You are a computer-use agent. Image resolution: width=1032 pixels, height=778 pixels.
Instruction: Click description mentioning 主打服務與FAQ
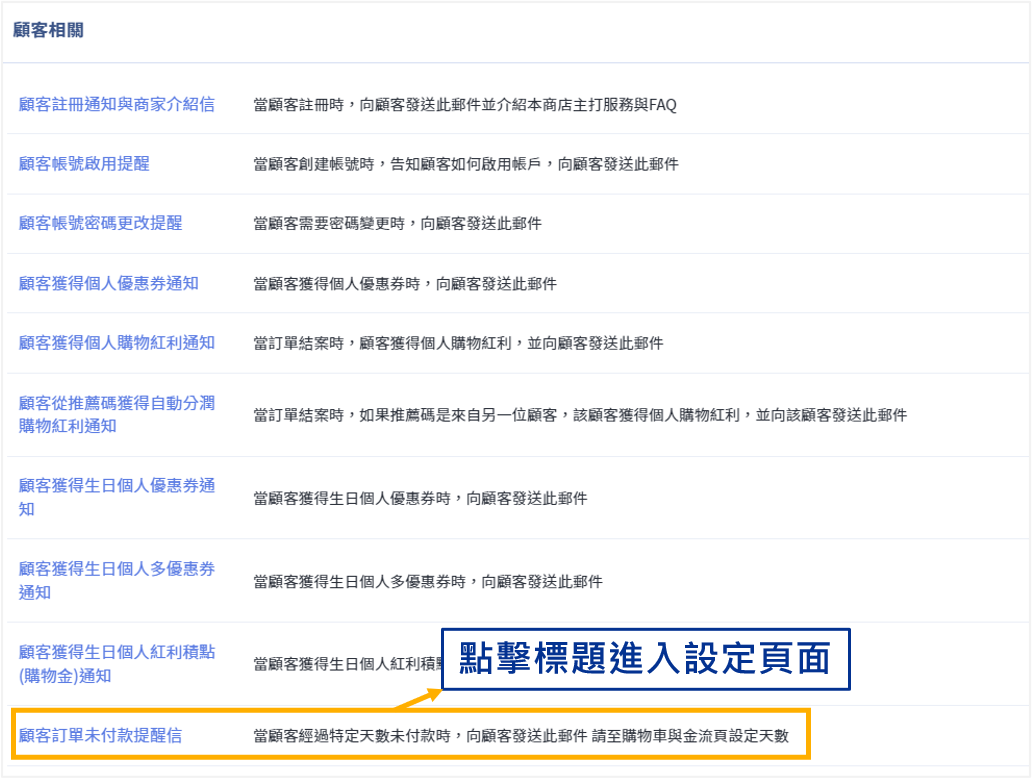pos(465,105)
